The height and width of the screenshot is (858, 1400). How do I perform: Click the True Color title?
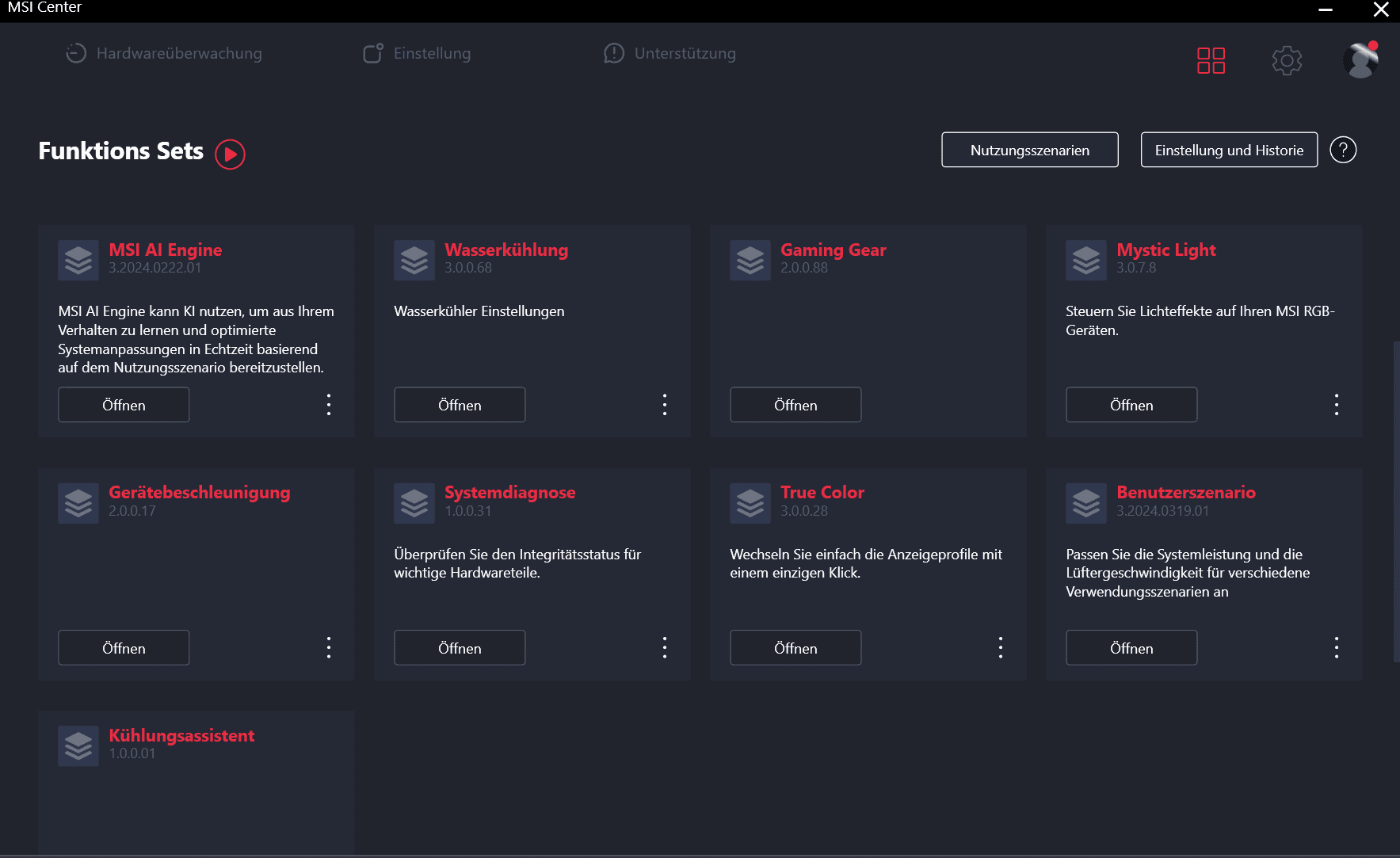822,493
